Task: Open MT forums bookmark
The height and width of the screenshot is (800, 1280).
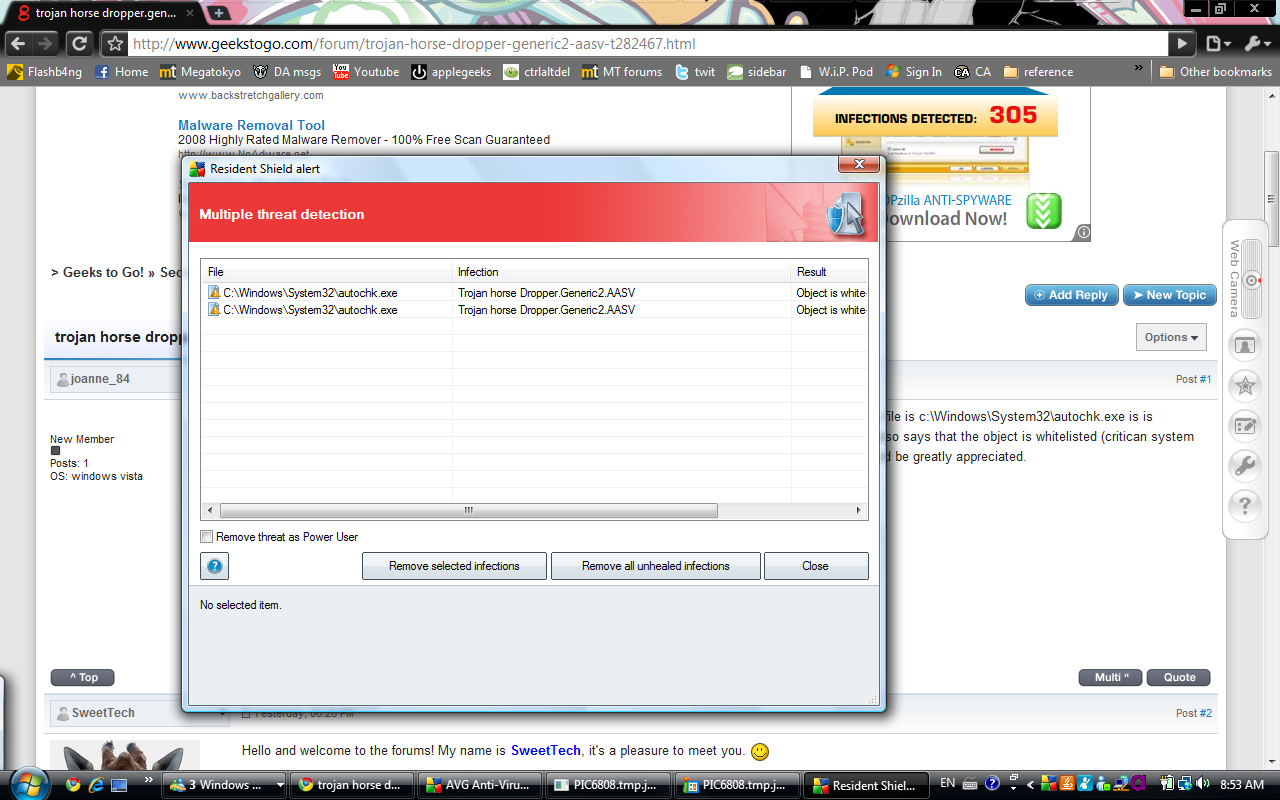Action: tap(621, 72)
